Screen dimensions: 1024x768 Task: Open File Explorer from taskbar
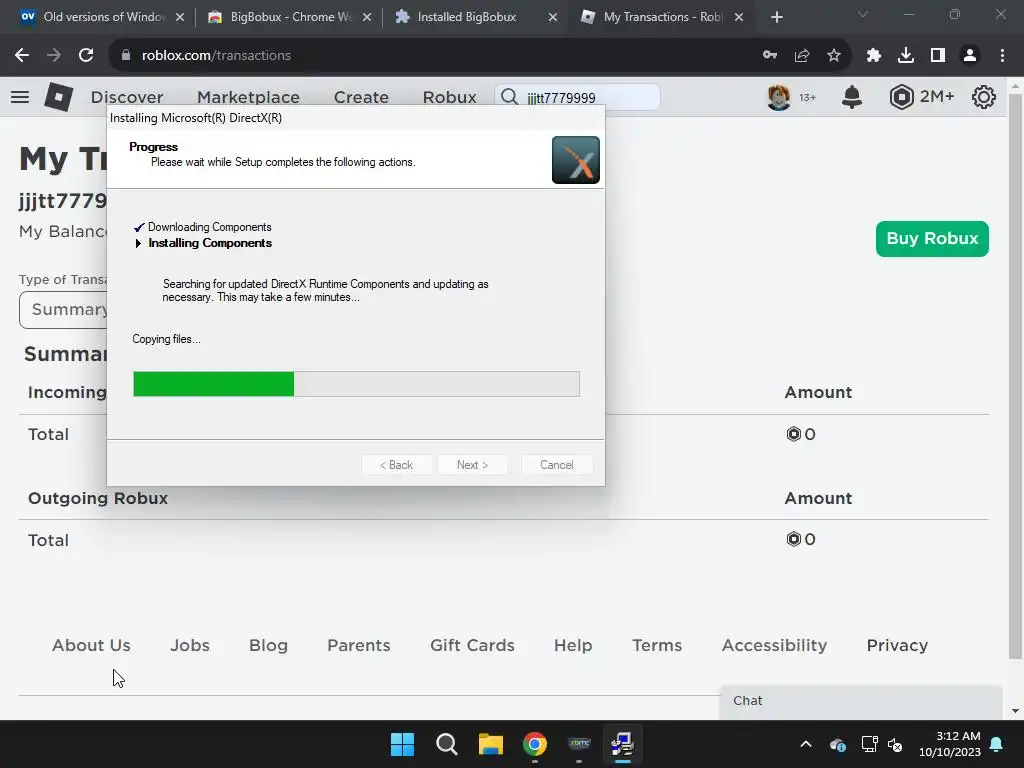490,744
